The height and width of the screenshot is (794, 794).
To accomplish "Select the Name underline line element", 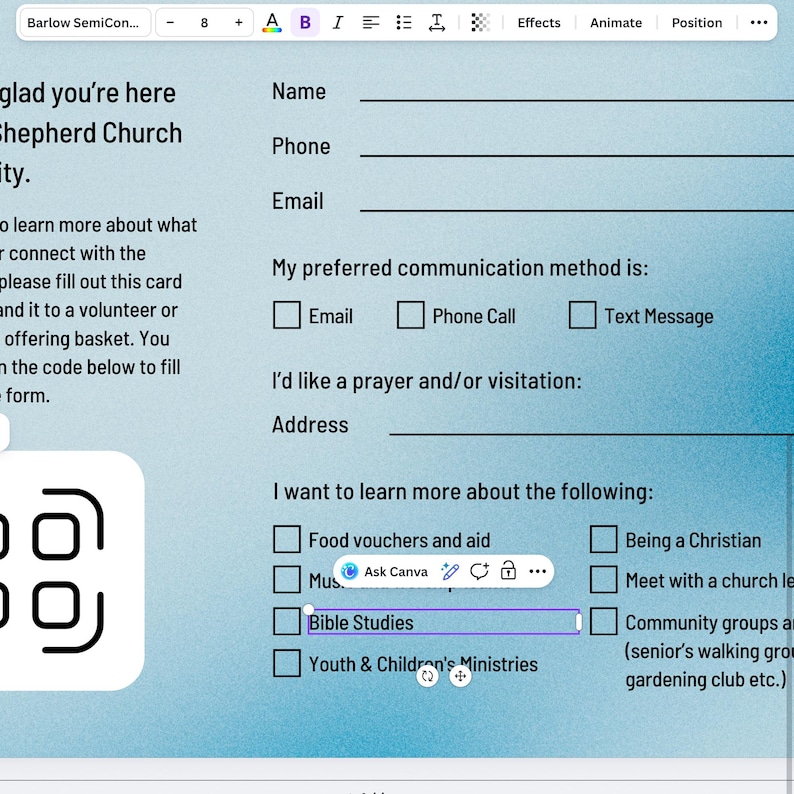I will [576, 101].
